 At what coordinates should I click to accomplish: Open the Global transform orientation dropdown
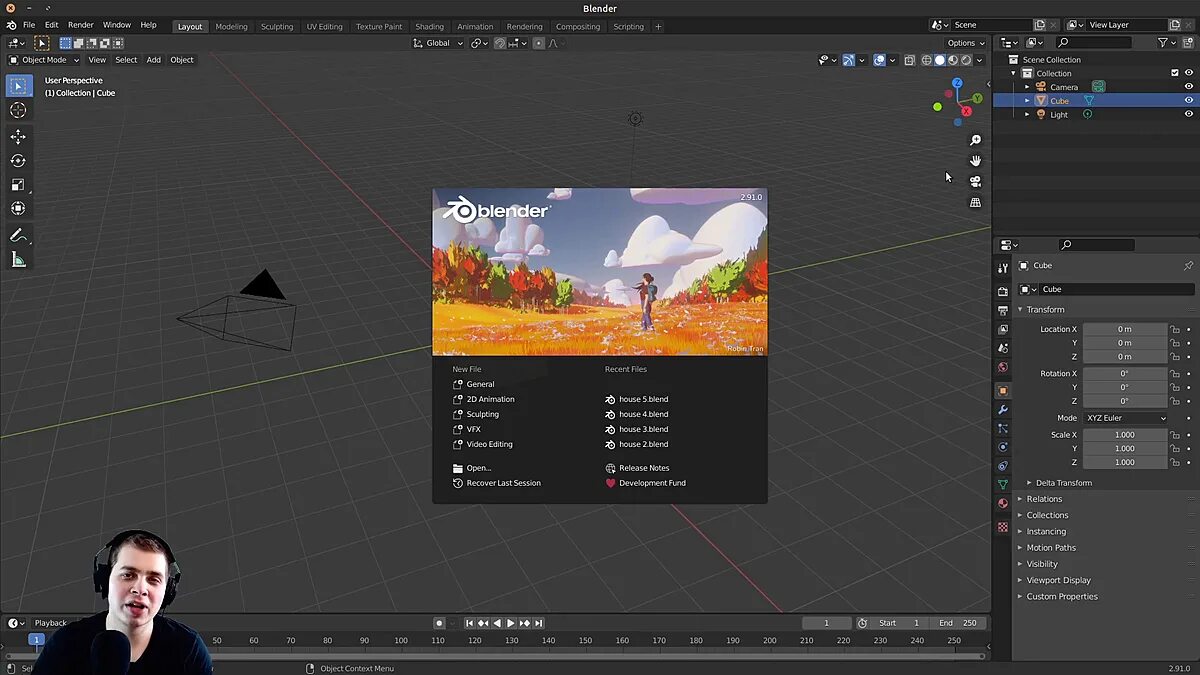pos(439,43)
